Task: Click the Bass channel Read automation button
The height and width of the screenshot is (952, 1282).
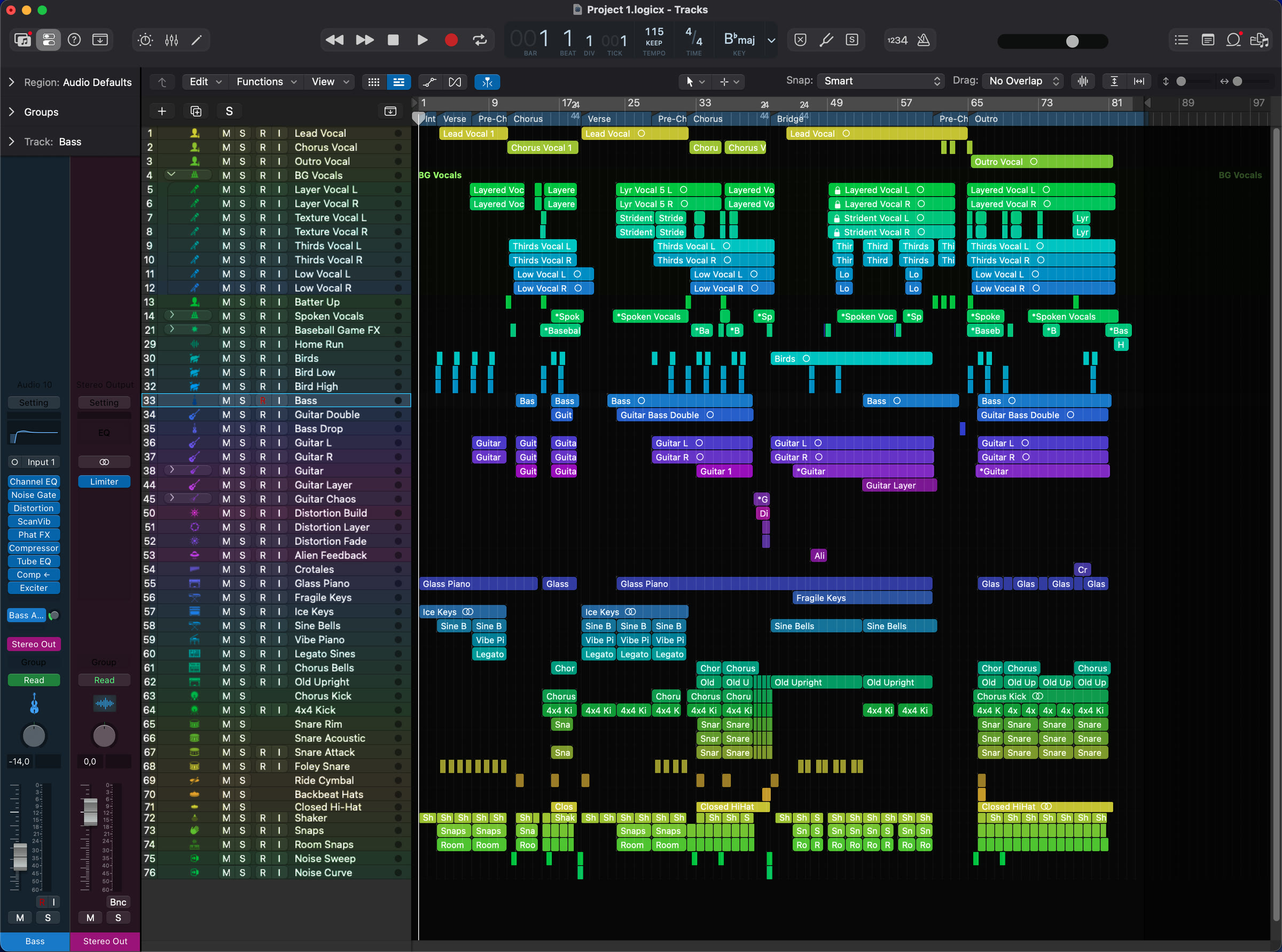Action: pos(34,680)
